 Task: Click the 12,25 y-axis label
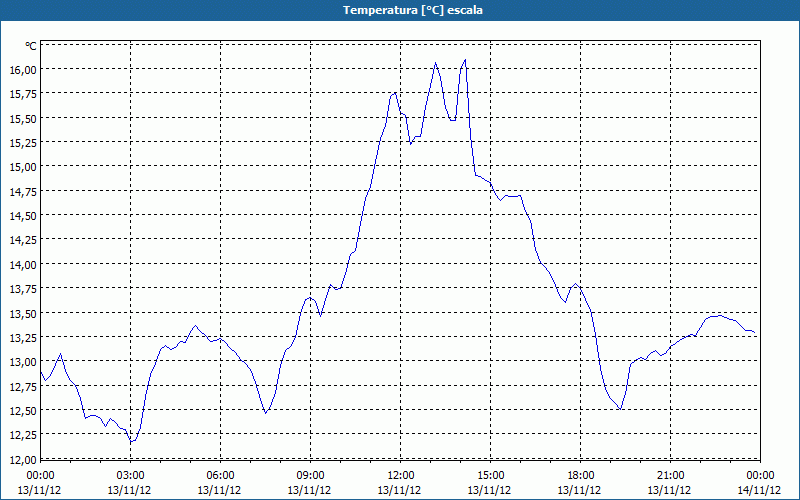pos(23,435)
